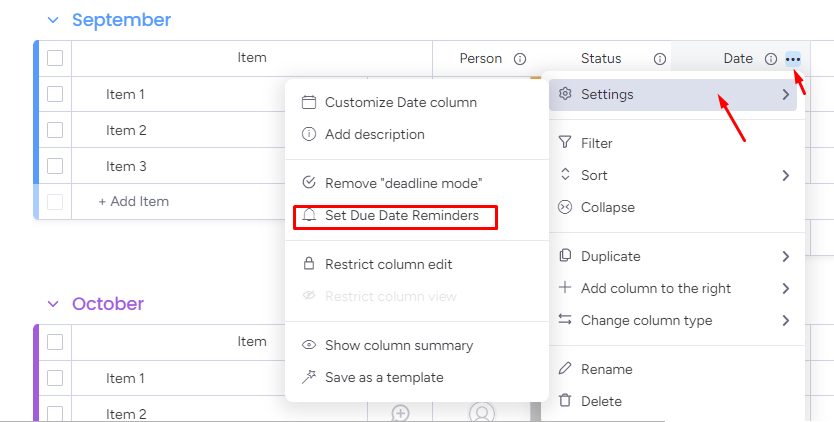Tick the checkbox for September Item 3
Image resolution: width=834 pixels, height=422 pixels.
point(55,166)
